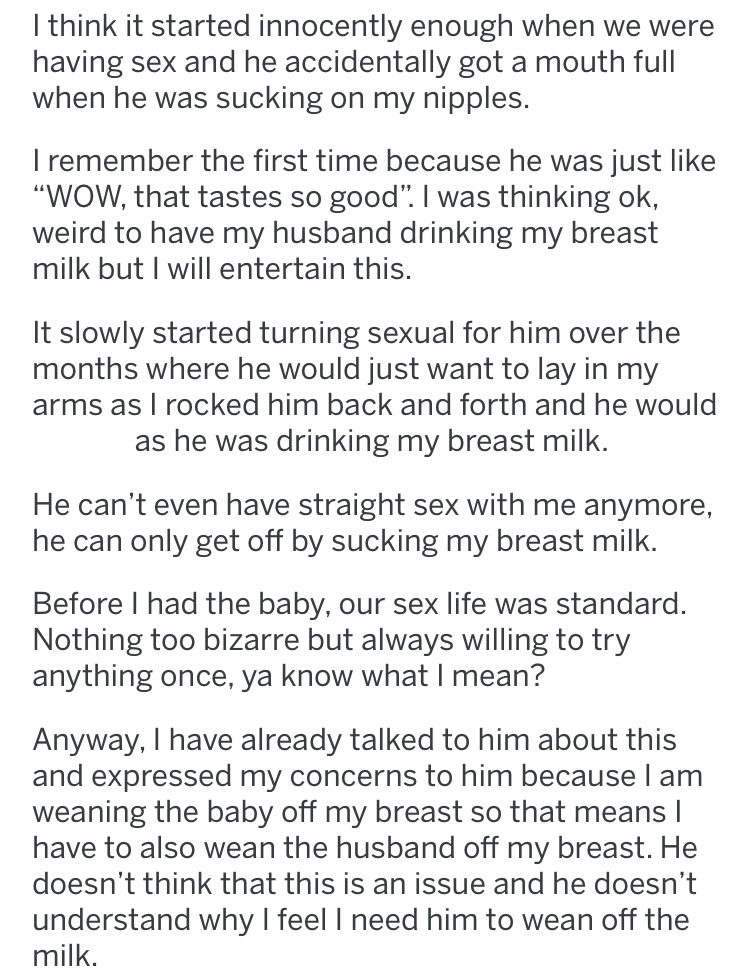Click the line starting "weaning the baby off"
This screenshot has width=750, height=973.
click(357, 812)
